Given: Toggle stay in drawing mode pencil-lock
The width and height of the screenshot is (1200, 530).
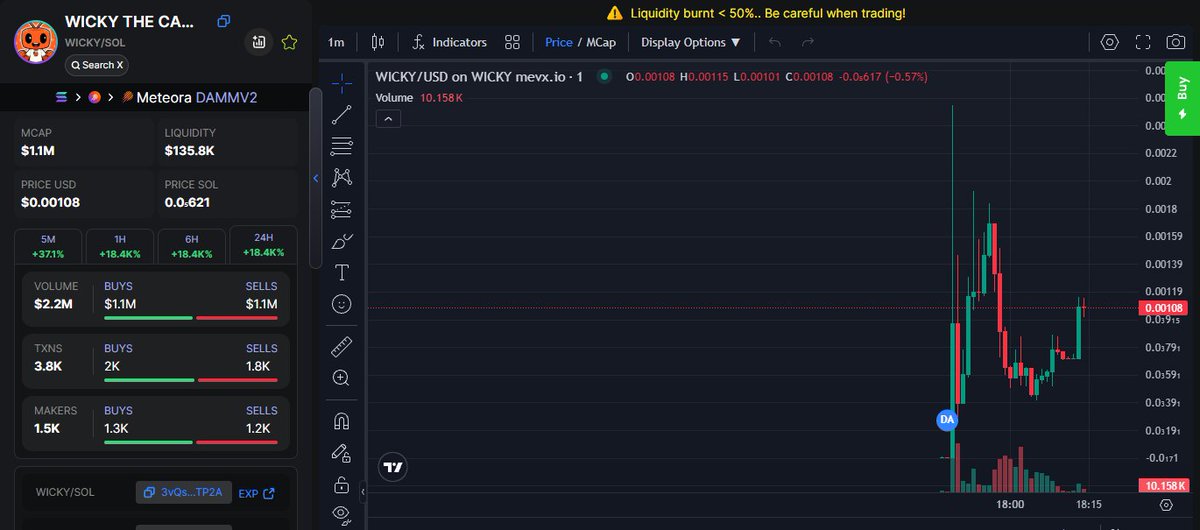Looking at the screenshot, I should 341,453.
